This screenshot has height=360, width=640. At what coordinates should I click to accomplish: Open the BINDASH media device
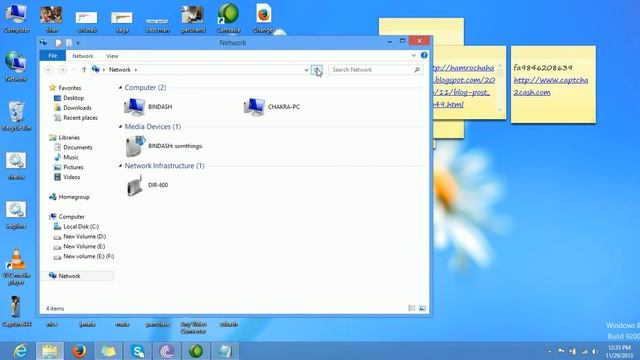[x=163, y=146]
